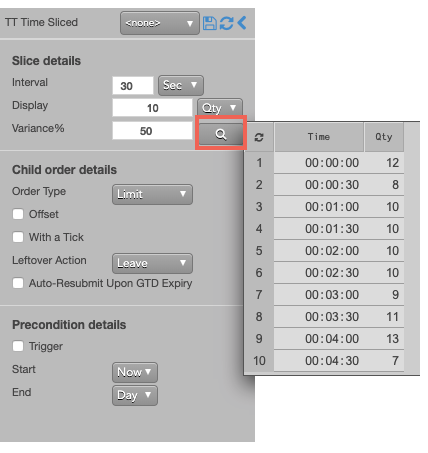The height and width of the screenshot is (453, 428).
Task: Refresh the slice preview table
Action: (259, 137)
